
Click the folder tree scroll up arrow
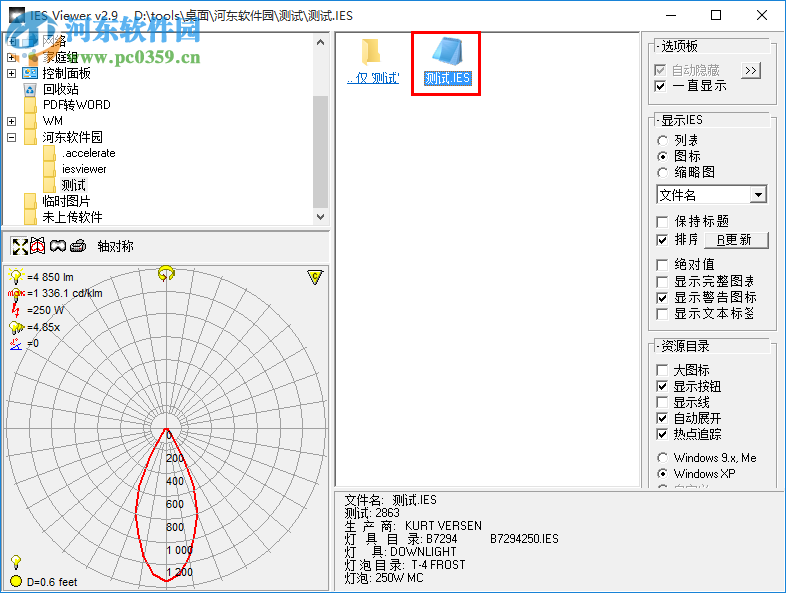click(321, 43)
